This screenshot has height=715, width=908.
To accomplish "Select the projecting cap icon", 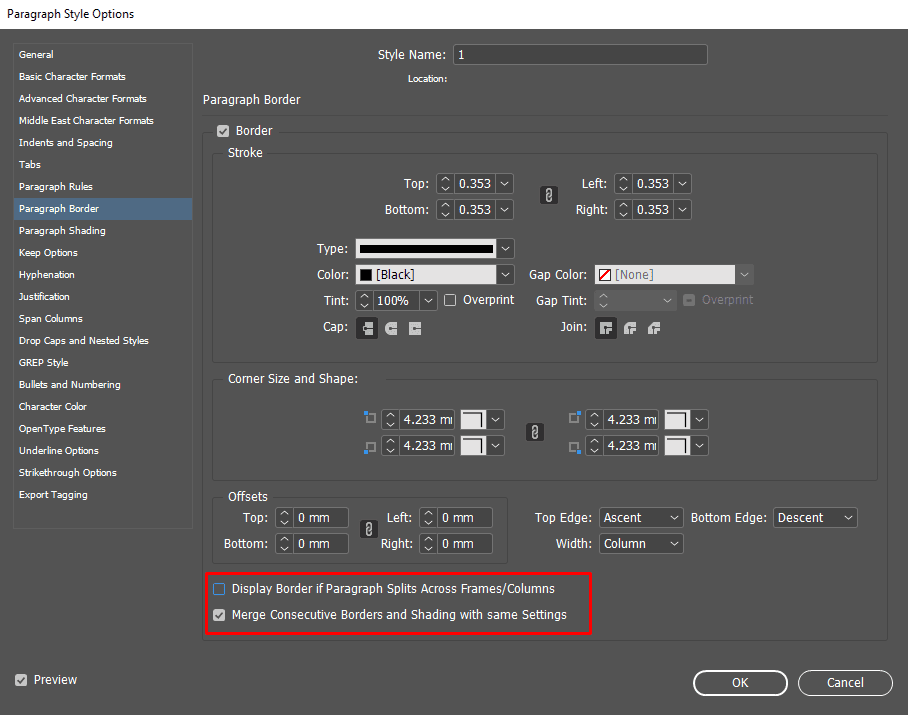I will (x=415, y=328).
